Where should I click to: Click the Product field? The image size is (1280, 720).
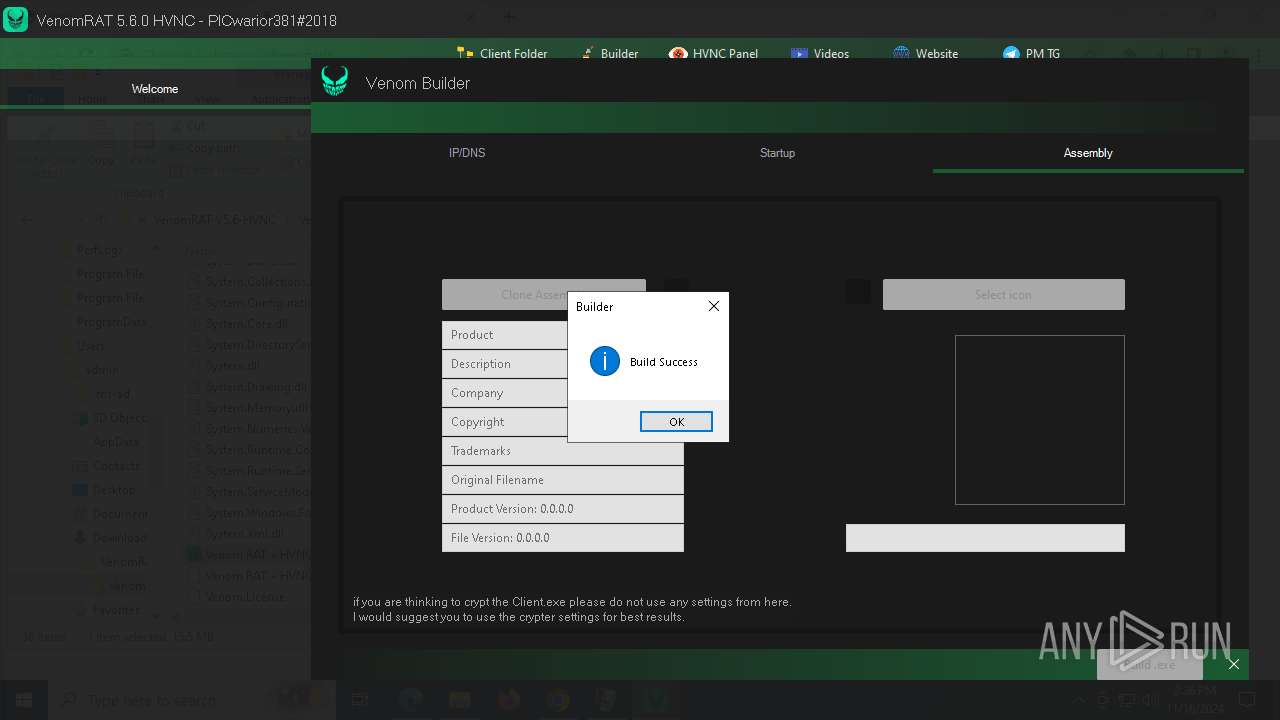click(563, 335)
